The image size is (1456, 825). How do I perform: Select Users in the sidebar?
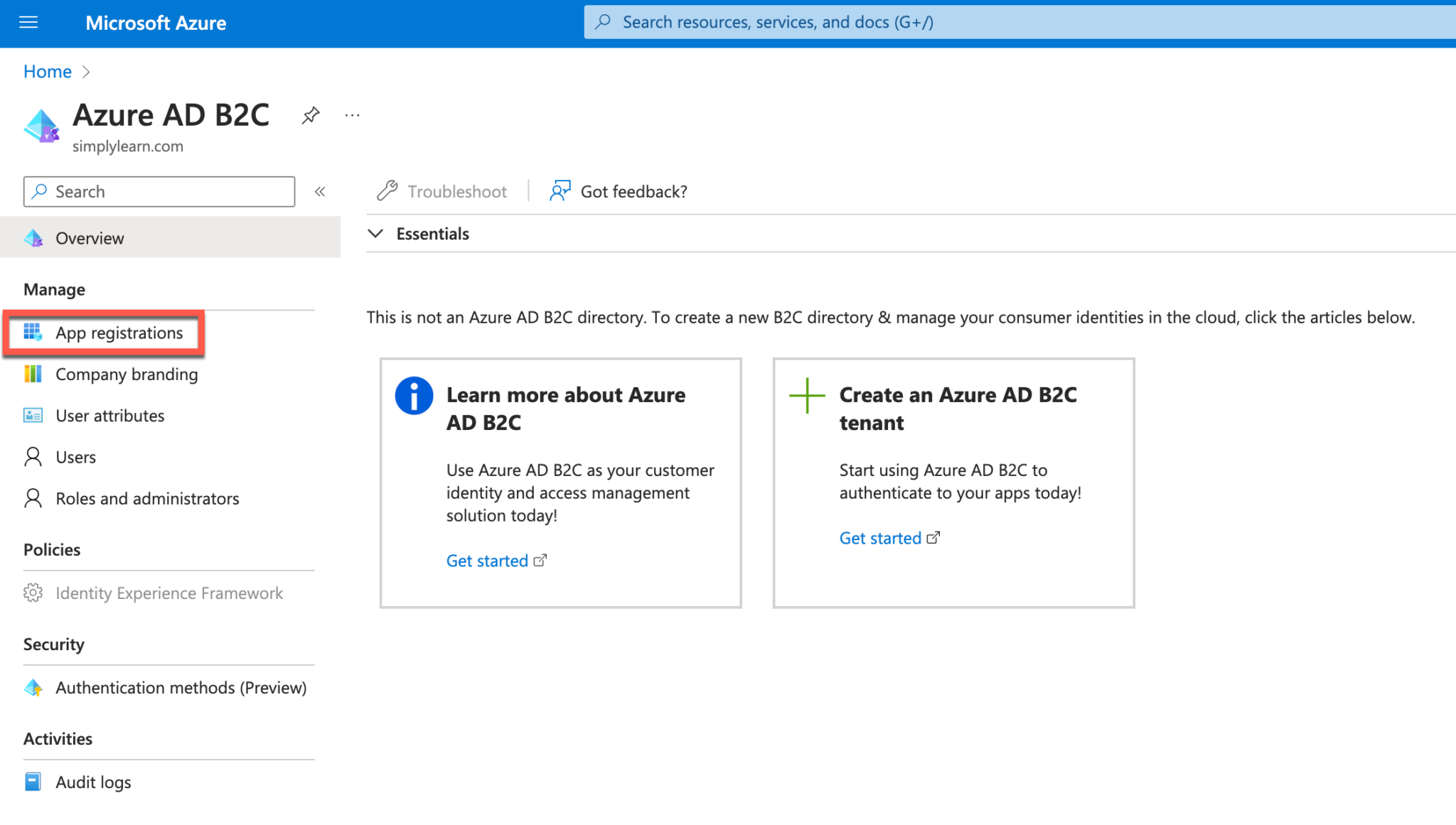(75, 457)
